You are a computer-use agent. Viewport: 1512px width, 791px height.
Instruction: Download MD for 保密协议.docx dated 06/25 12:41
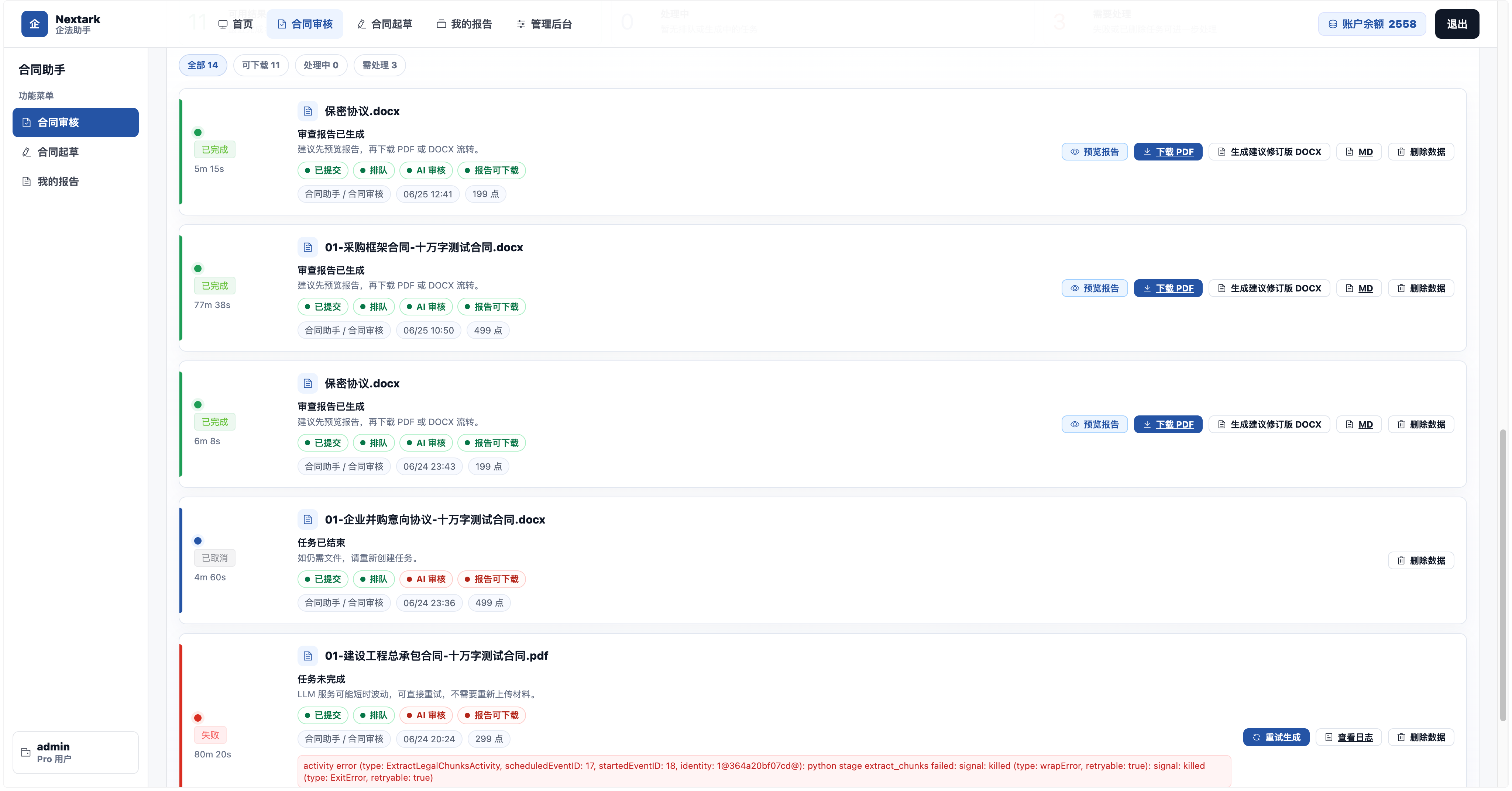[1359, 152]
